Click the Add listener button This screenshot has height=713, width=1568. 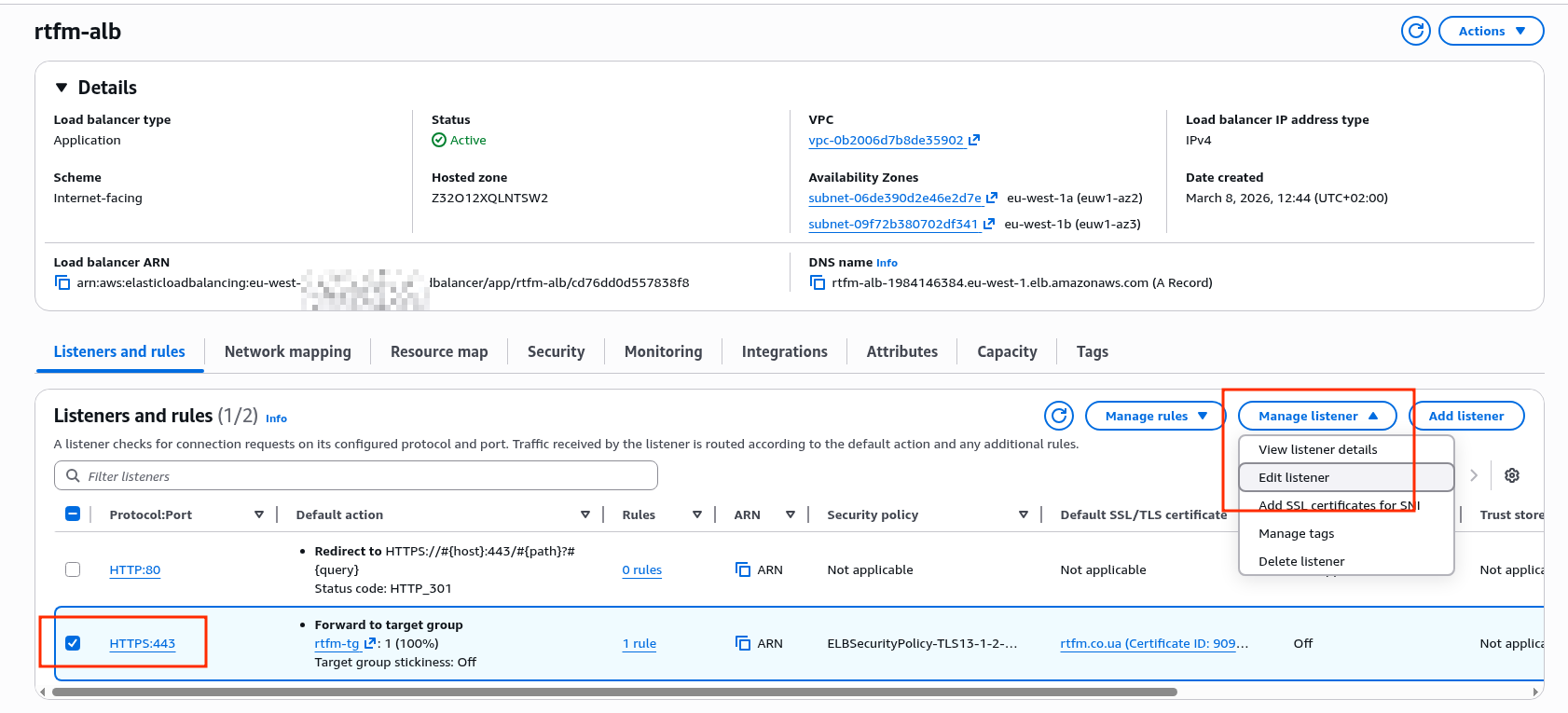click(1465, 416)
